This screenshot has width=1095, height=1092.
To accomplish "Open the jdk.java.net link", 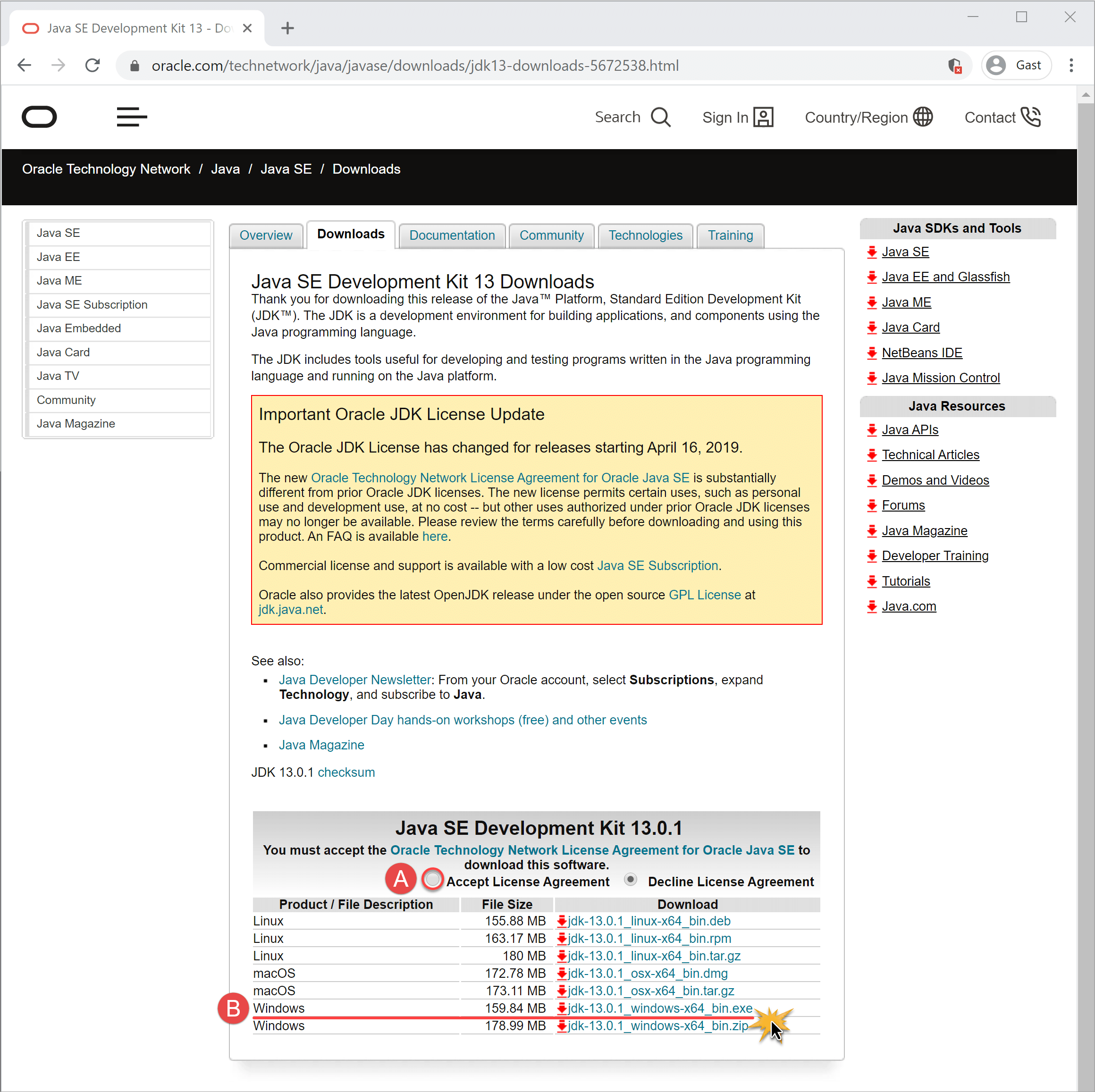I will (291, 610).
